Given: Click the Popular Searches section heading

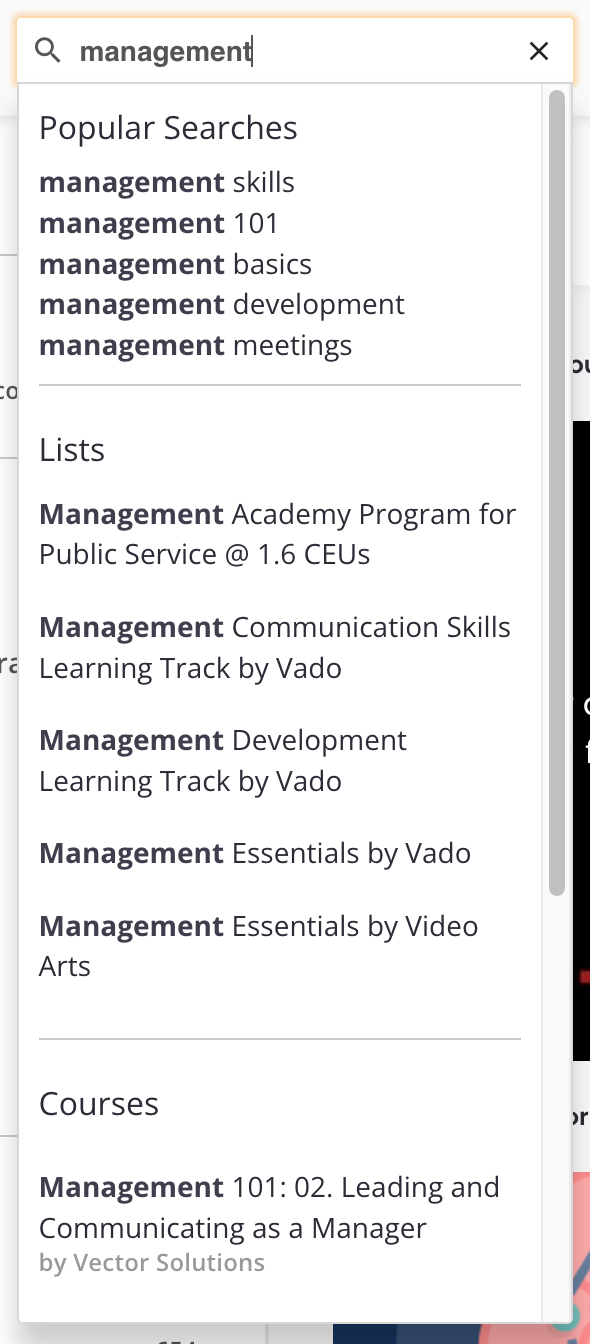Looking at the screenshot, I should [x=168, y=128].
